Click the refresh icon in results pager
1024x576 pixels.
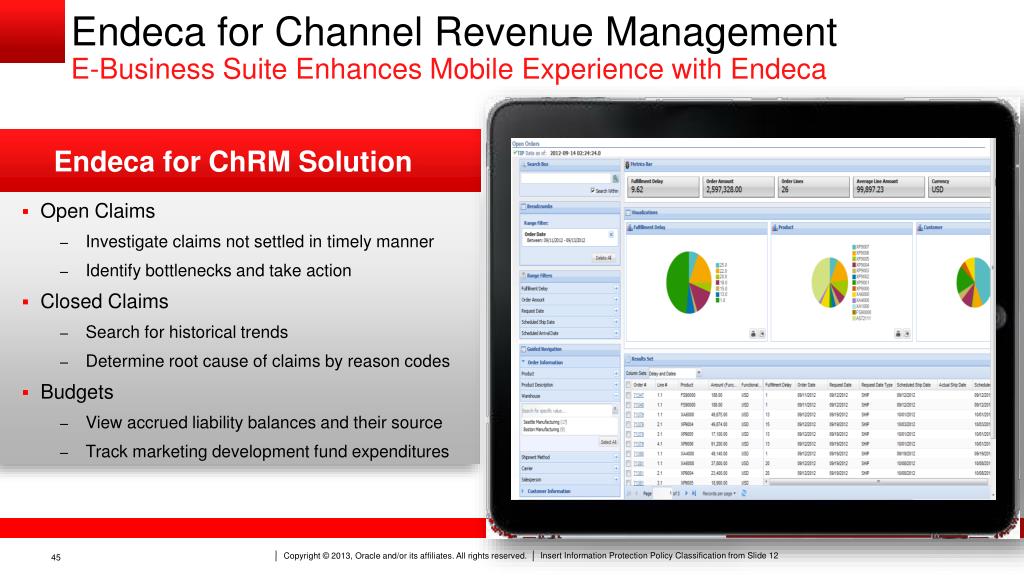point(744,493)
